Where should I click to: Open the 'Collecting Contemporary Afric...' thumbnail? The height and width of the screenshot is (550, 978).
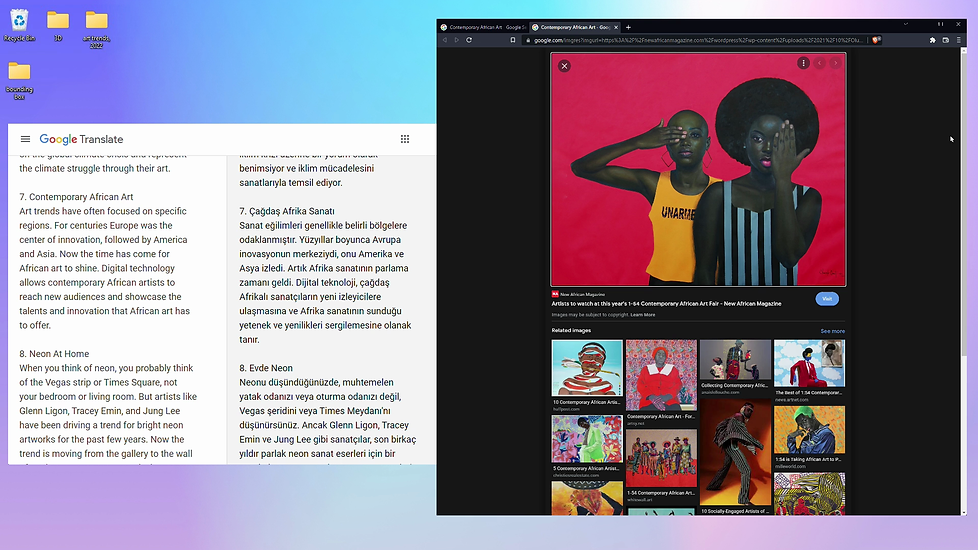735,360
